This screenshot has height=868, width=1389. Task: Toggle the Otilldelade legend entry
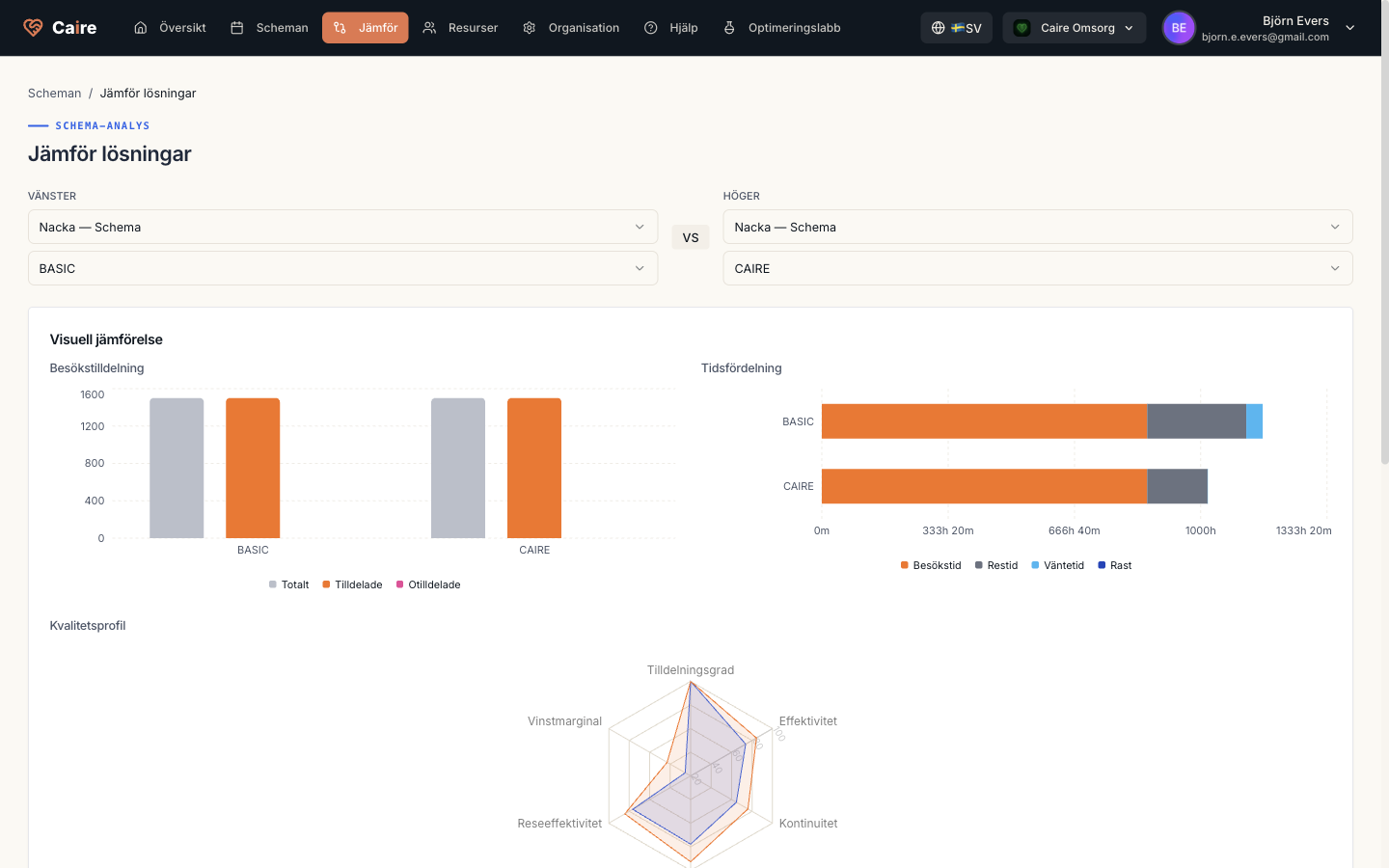tap(428, 584)
